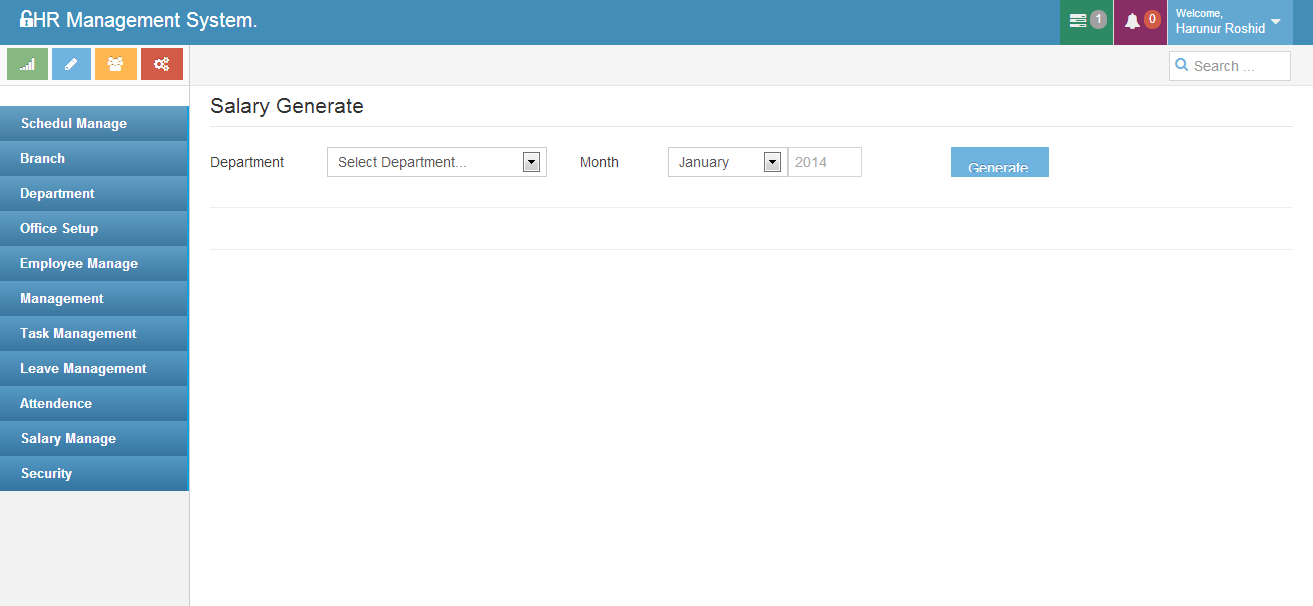Click the year field showing 2014
The height and width of the screenshot is (606, 1313).
tap(824, 162)
